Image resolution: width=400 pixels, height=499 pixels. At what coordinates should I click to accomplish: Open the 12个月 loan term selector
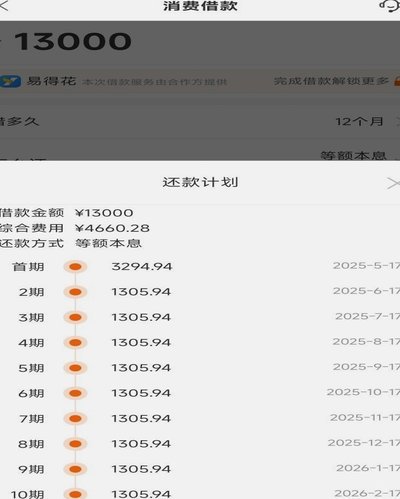tap(359, 121)
